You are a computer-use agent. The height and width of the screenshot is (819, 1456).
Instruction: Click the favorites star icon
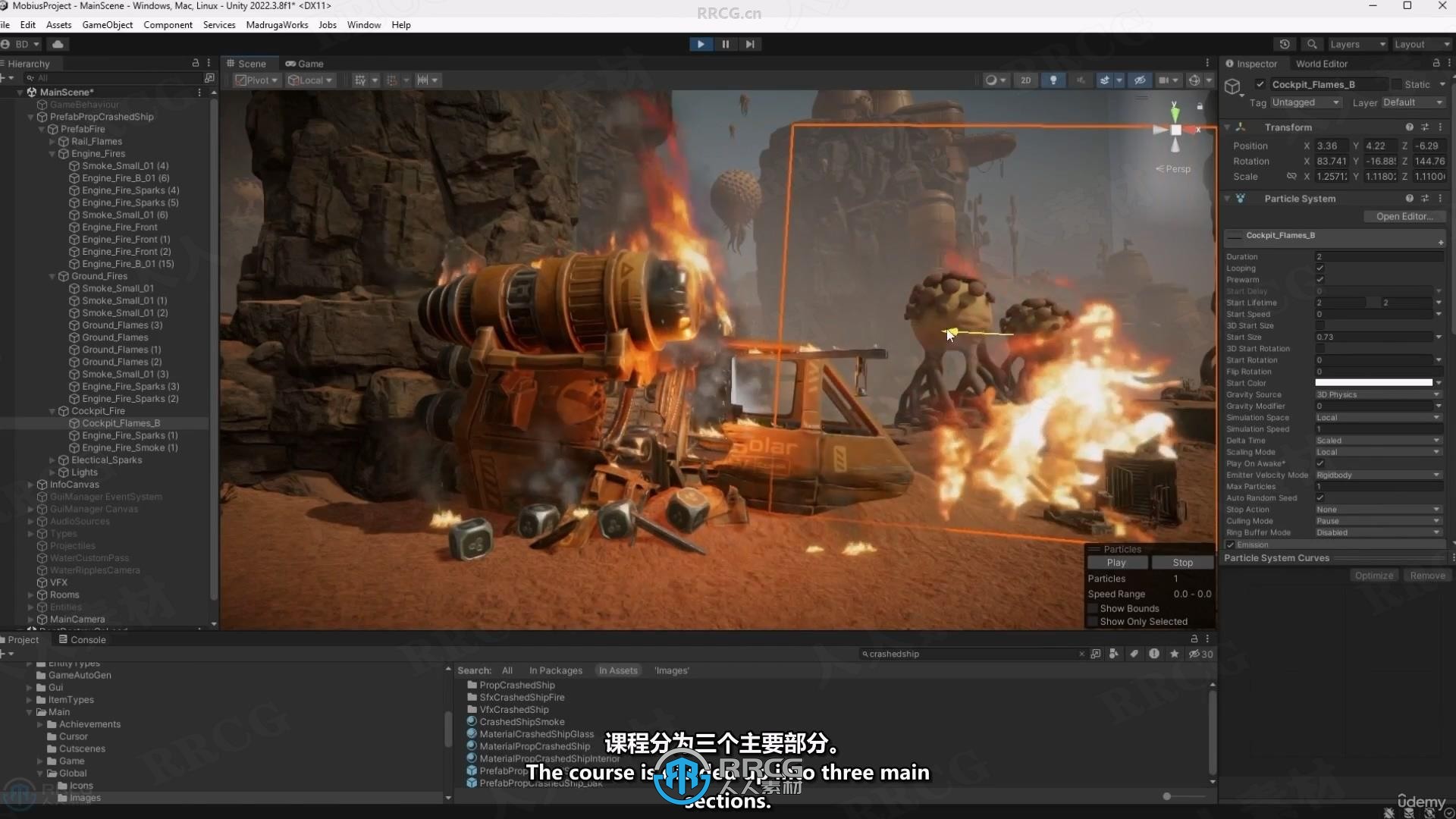1174,654
